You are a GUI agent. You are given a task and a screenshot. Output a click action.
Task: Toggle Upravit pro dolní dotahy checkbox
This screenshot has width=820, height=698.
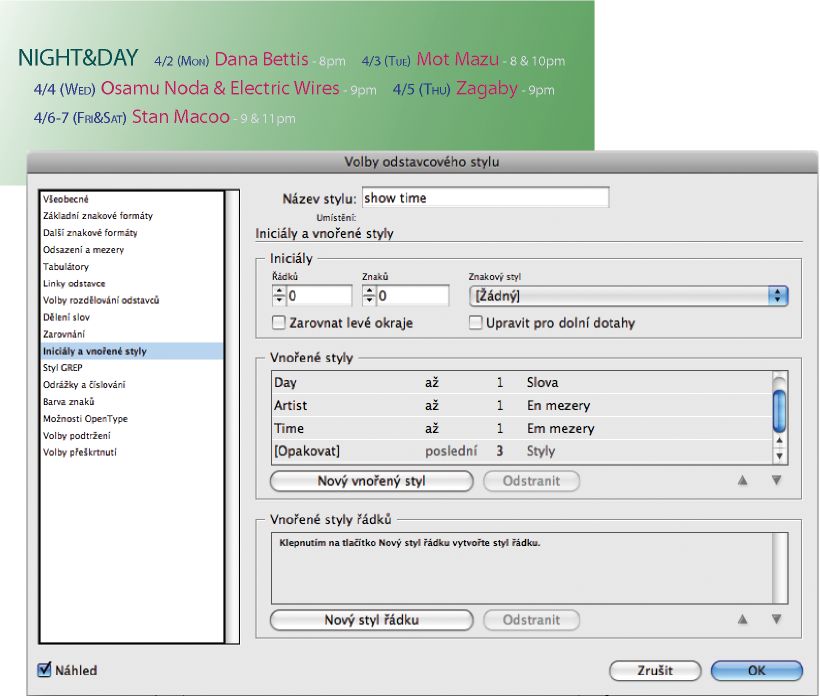pyautogui.click(x=476, y=323)
